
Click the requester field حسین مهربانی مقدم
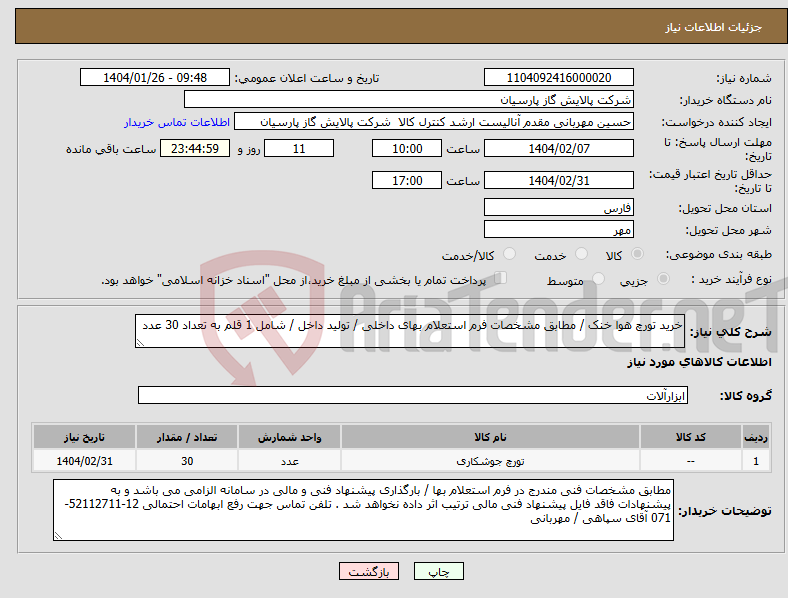[434, 121]
